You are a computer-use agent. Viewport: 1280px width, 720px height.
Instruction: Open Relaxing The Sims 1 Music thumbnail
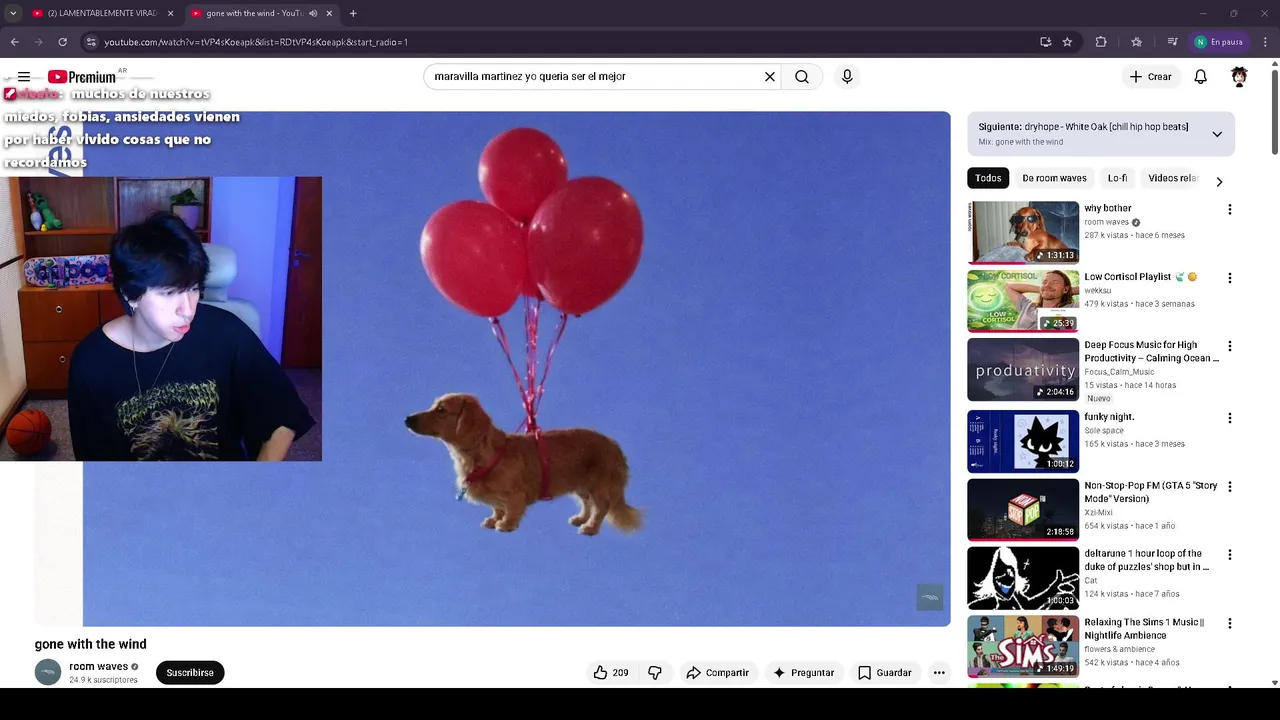tap(1023, 646)
